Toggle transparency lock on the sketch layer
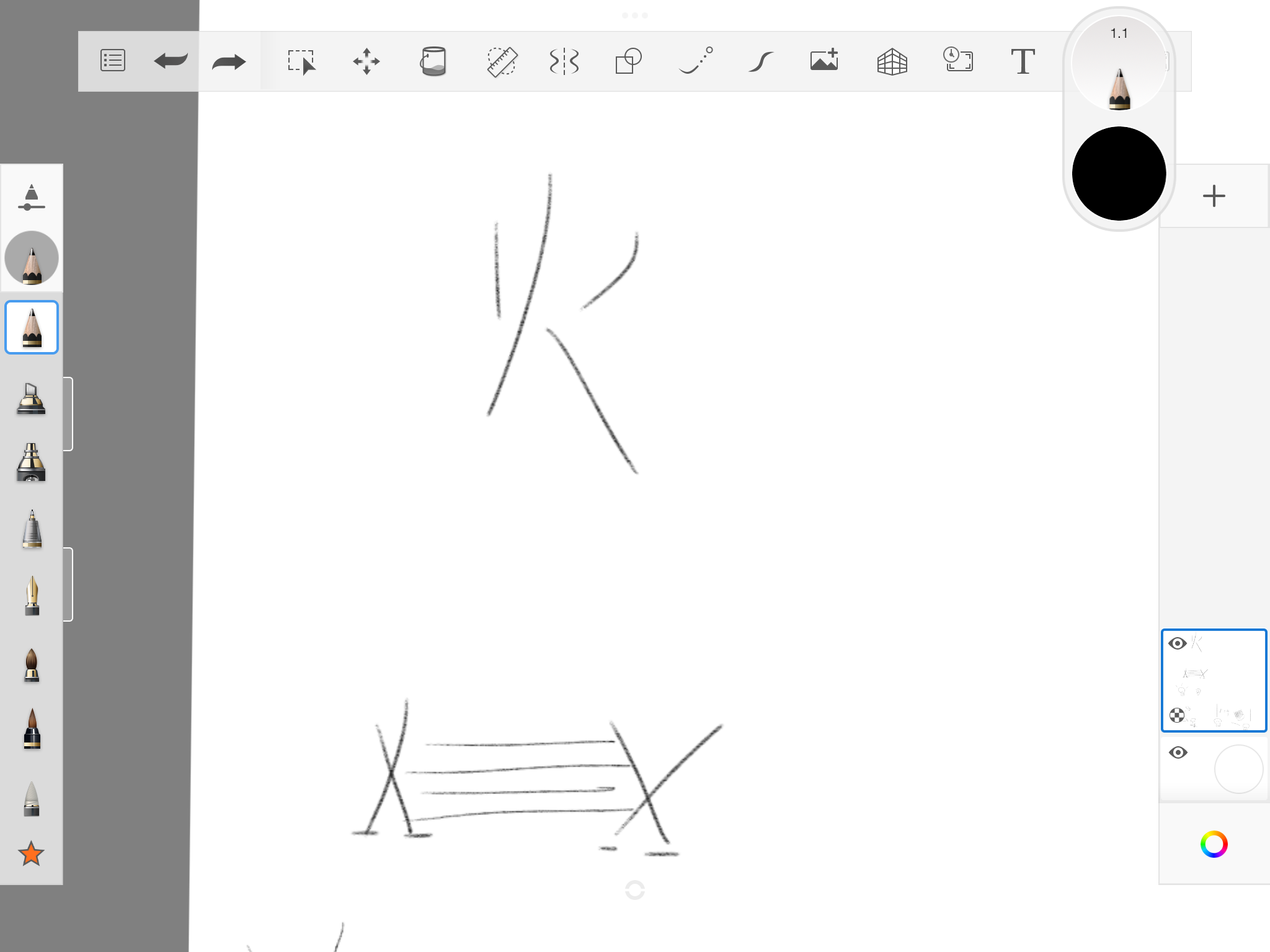The width and height of the screenshot is (1270, 952). [1176, 715]
